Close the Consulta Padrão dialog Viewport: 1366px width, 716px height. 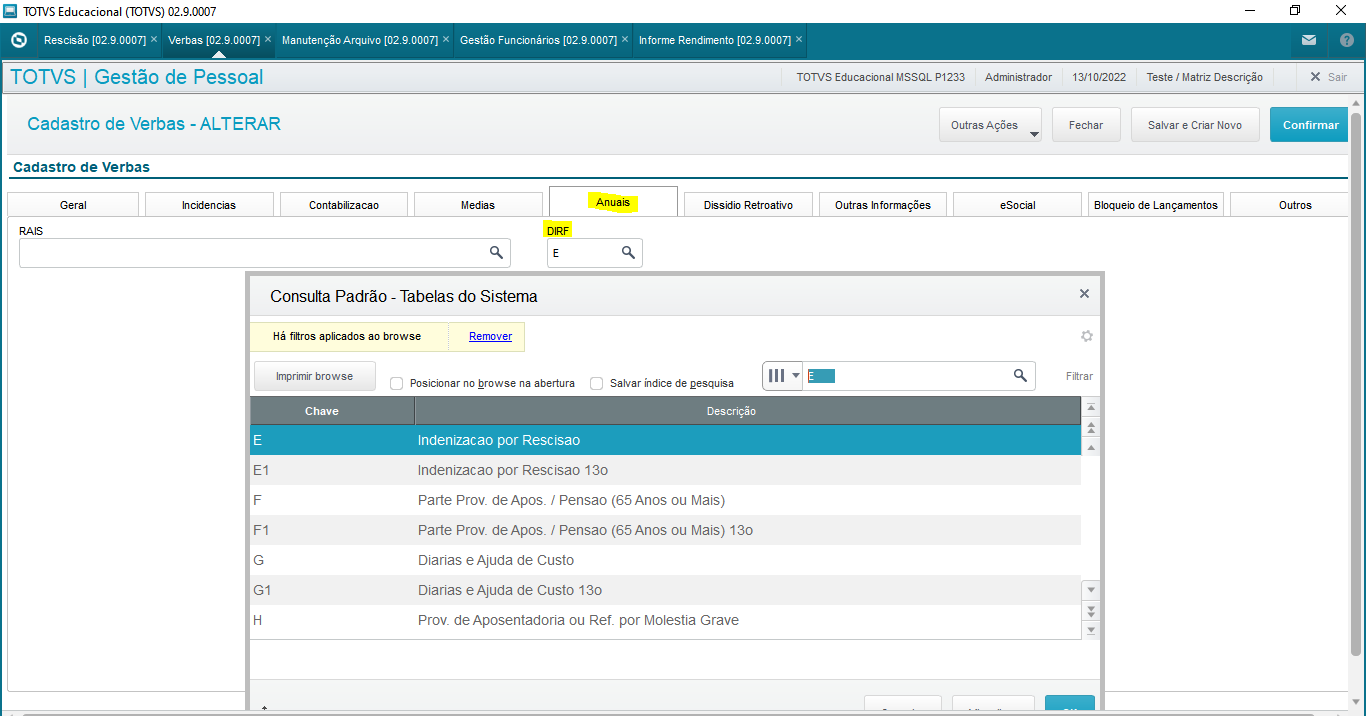coord(1084,294)
